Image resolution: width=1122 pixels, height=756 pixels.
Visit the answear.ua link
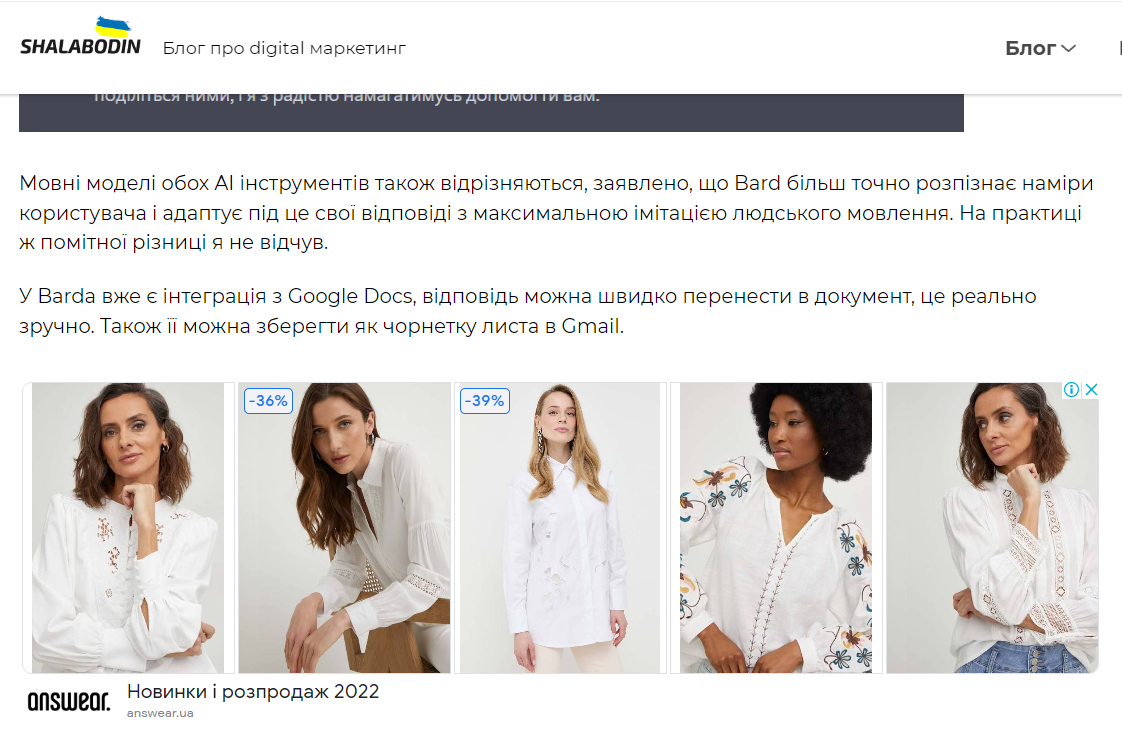[160, 713]
